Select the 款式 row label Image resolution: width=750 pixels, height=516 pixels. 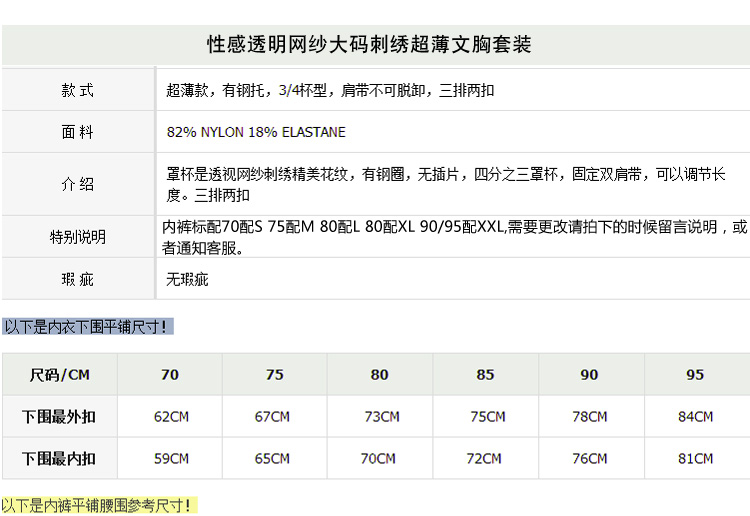[x=77, y=90]
